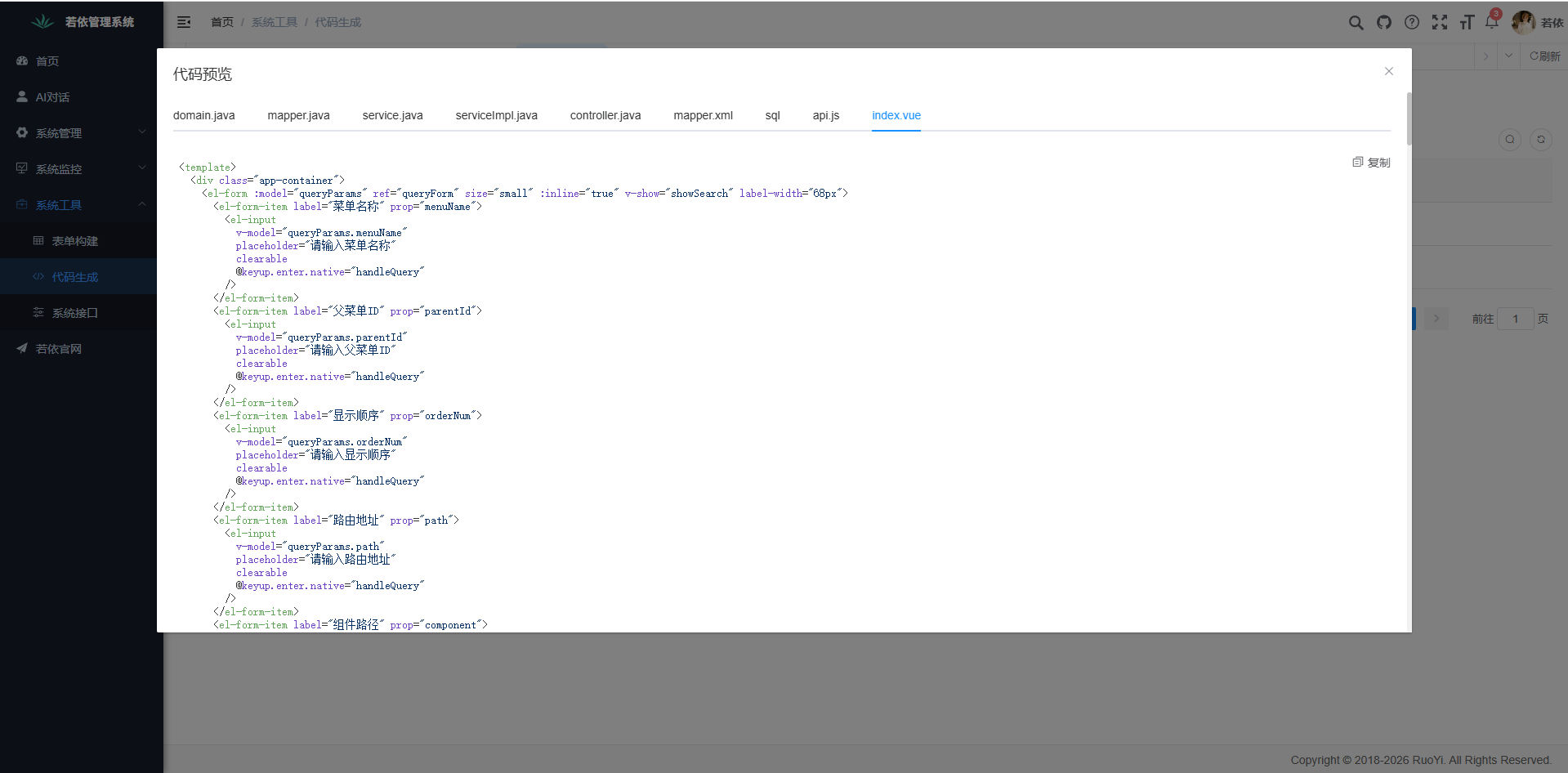Switch to mapper.xml tab
The image size is (1568, 773).
(703, 115)
